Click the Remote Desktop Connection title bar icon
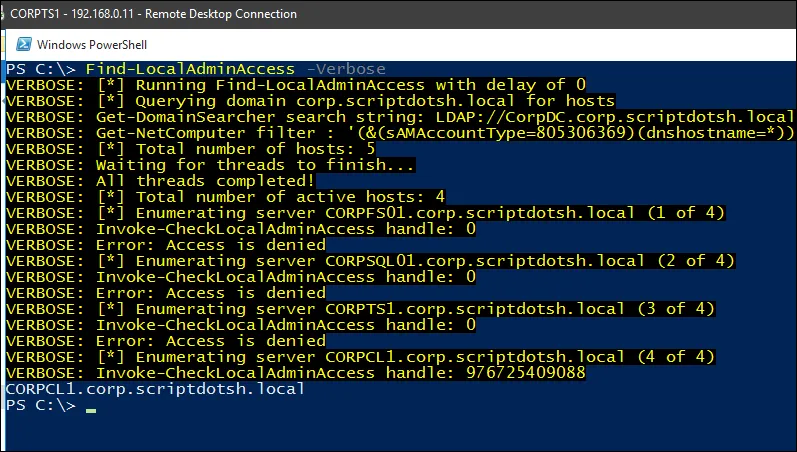This screenshot has height=452, width=797. 2,14
